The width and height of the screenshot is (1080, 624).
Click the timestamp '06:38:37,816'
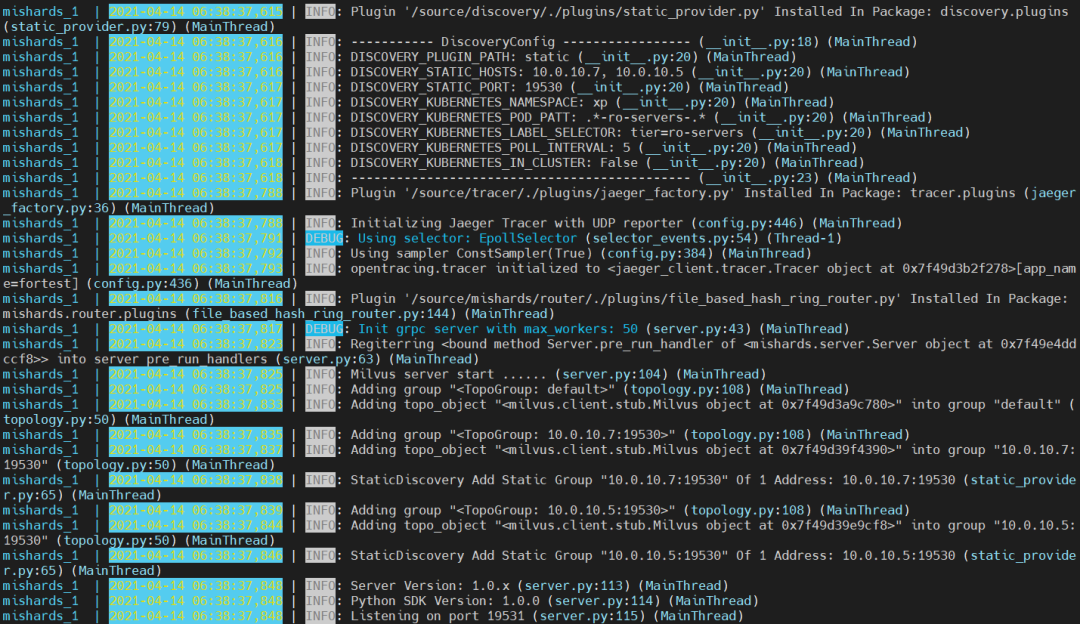tap(237, 300)
